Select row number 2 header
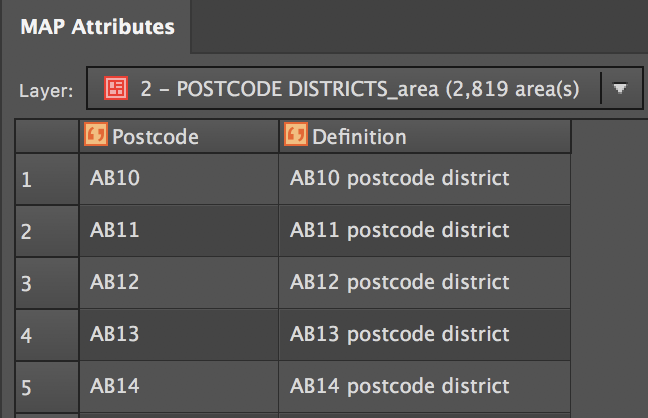Image resolution: width=648 pixels, height=418 pixels. click(x=47, y=231)
